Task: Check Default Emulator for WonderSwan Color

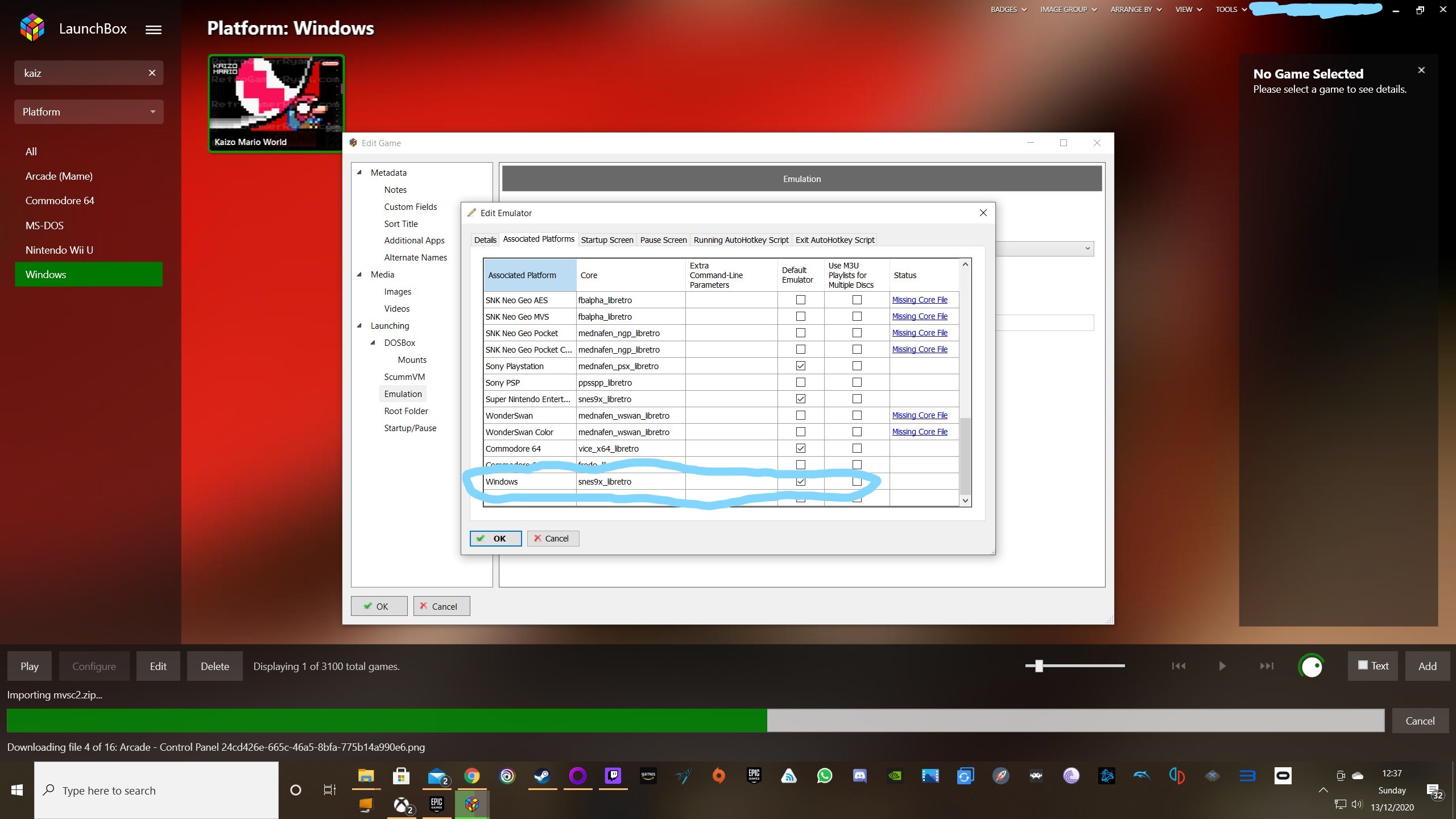Action: click(801, 432)
